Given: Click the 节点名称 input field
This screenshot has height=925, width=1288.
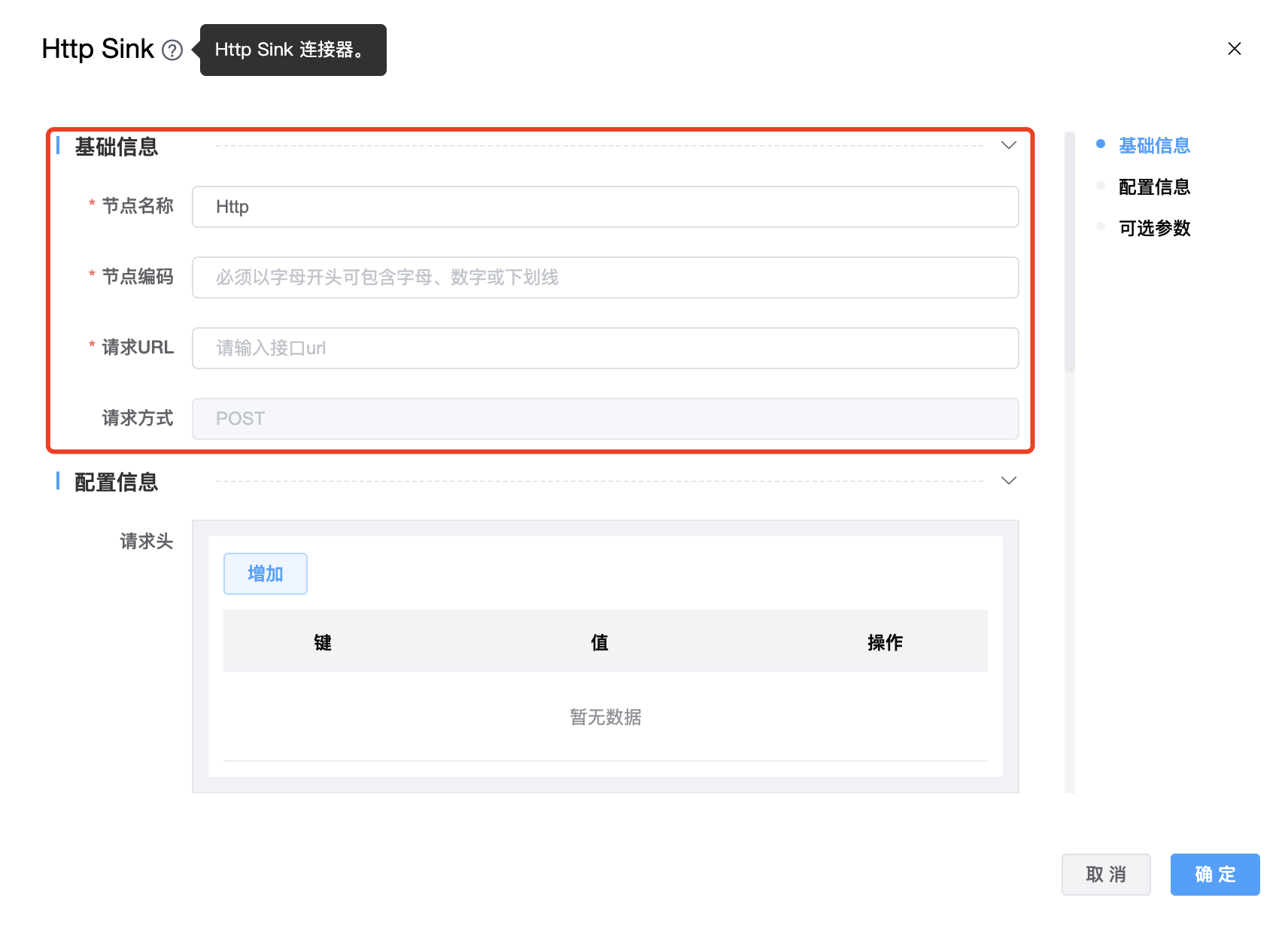Looking at the screenshot, I should coord(605,207).
